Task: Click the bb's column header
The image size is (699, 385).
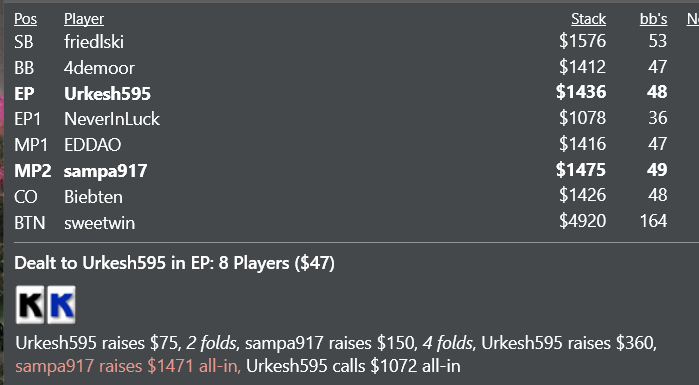Action: [x=654, y=19]
